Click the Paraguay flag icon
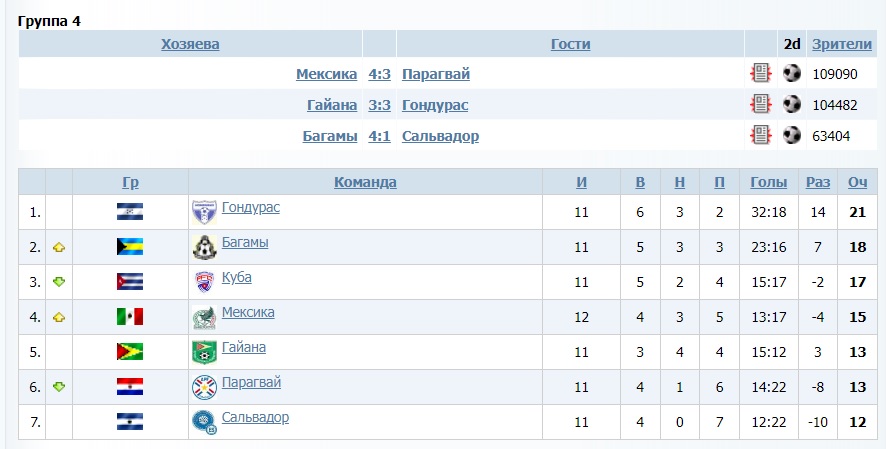 click(x=130, y=387)
